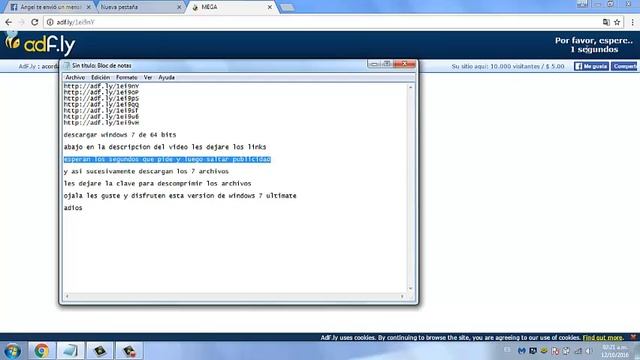The height and width of the screenshot is (360, 640).
Task: Click 'Por favor, espere..' countdown text
Action: pyautogui.click(x=594, y=41)
